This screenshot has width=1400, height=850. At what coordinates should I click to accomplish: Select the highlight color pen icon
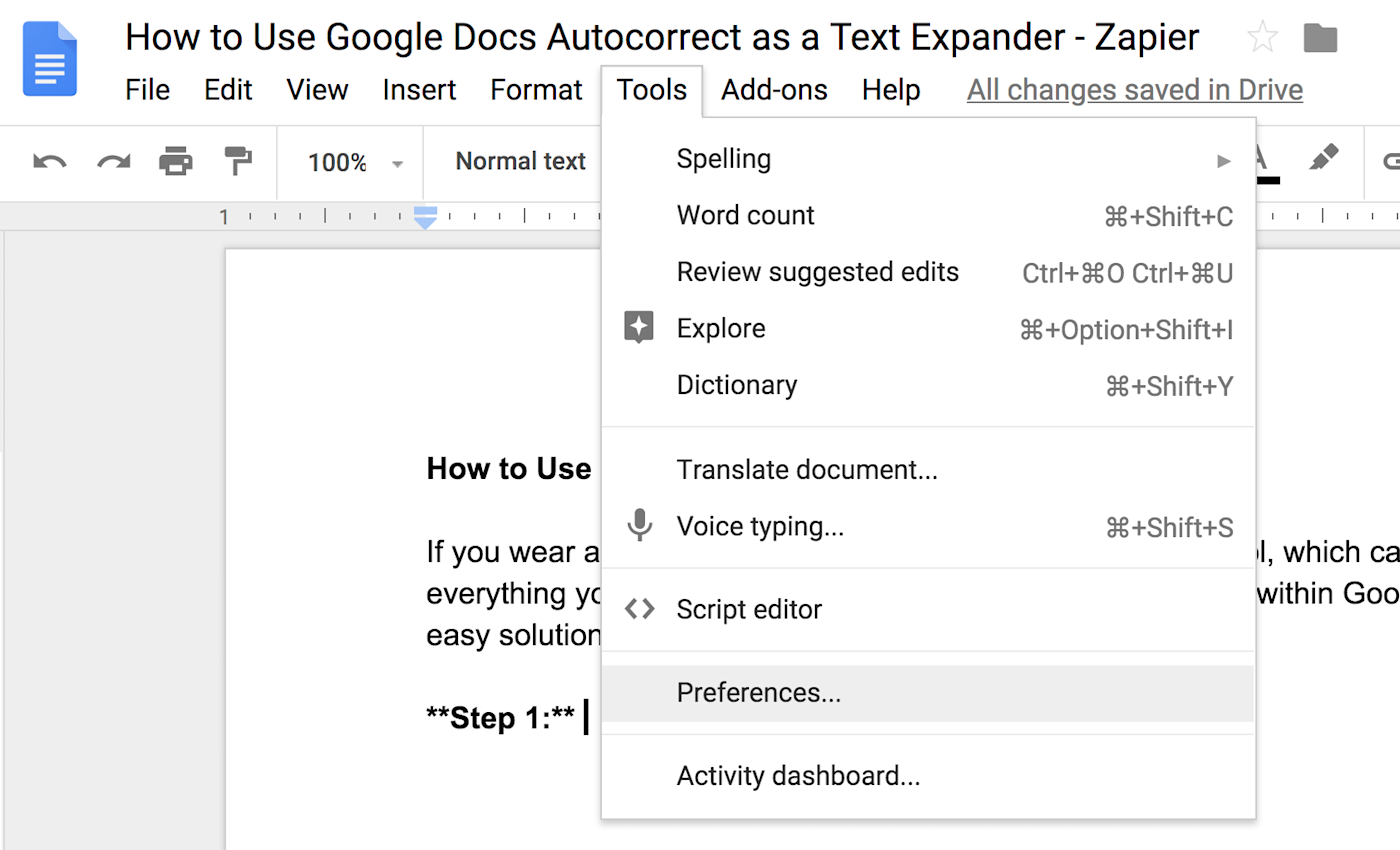coord(1323,160)
